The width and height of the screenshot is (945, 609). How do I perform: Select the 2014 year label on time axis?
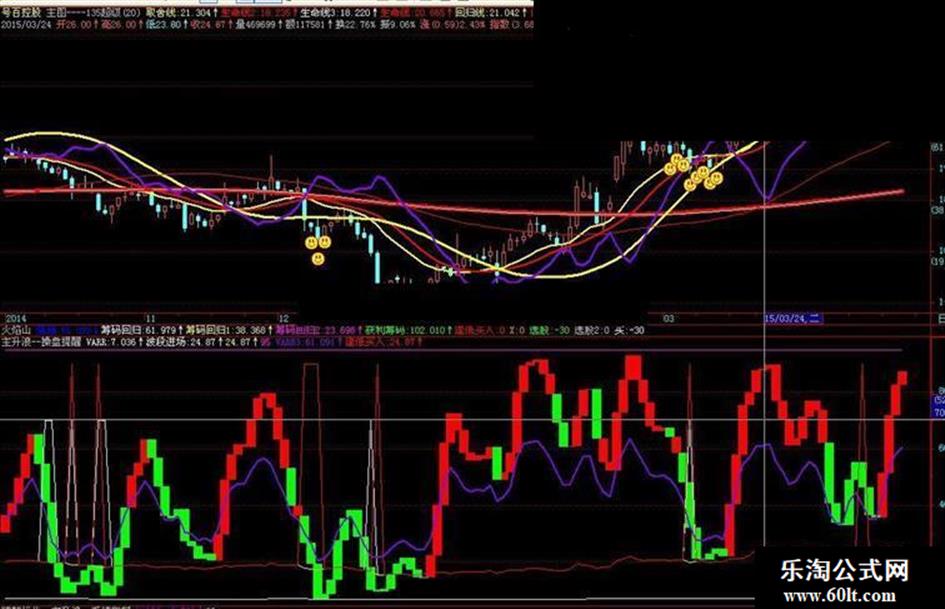(x=16, y=318)
